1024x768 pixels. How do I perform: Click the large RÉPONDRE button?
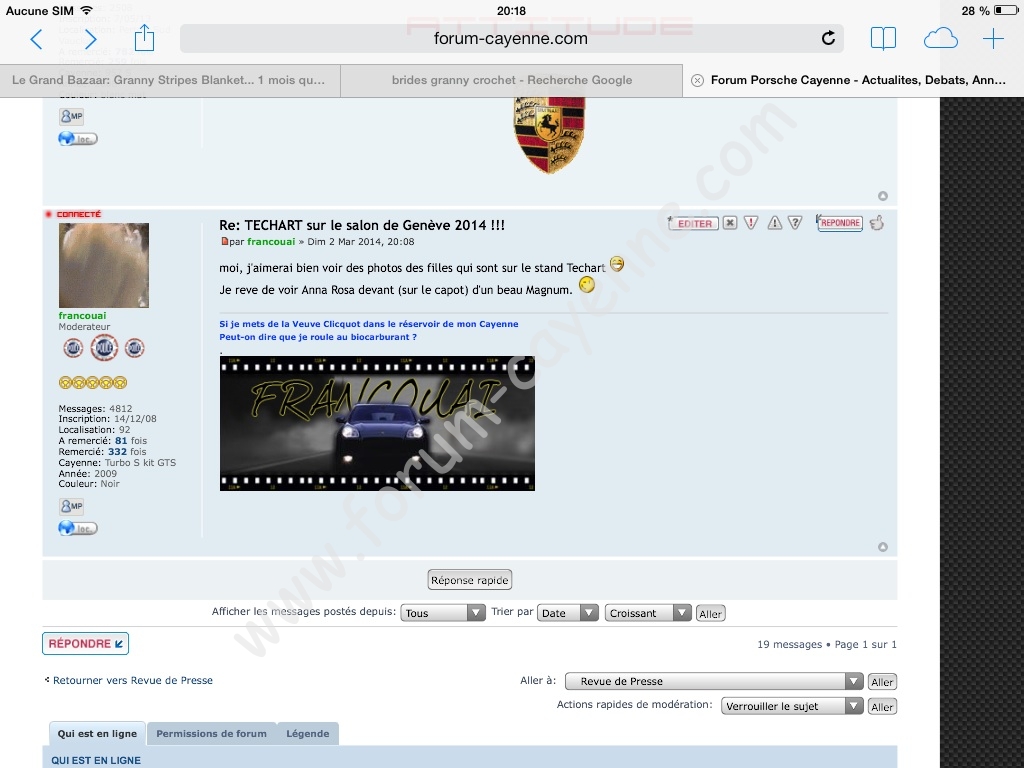coord(86,643)
